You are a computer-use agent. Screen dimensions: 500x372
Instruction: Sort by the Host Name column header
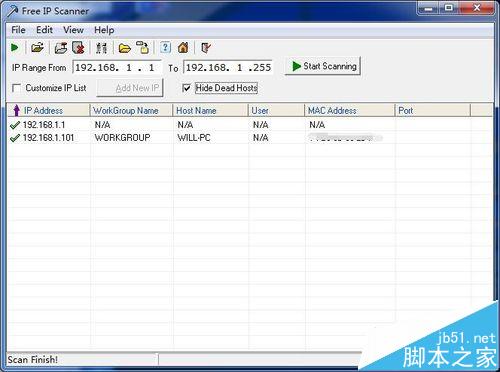[x=211, y=110]
